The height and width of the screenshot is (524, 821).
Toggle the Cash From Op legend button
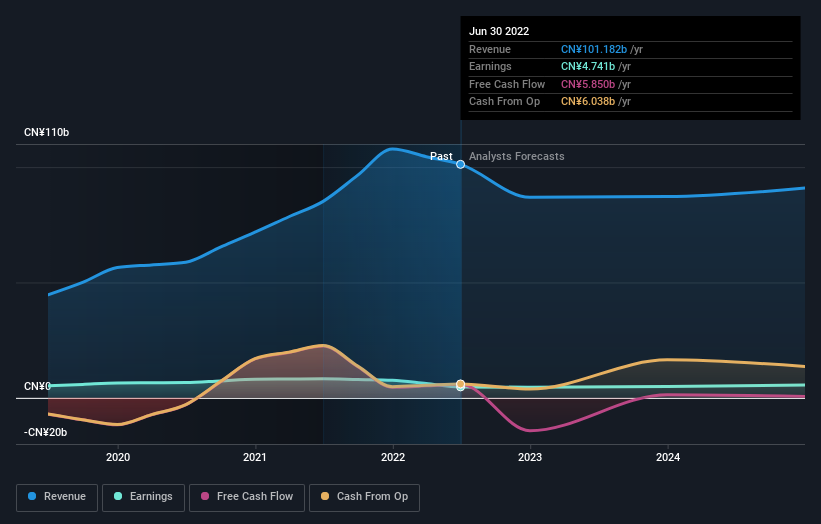tap(364, 497)
